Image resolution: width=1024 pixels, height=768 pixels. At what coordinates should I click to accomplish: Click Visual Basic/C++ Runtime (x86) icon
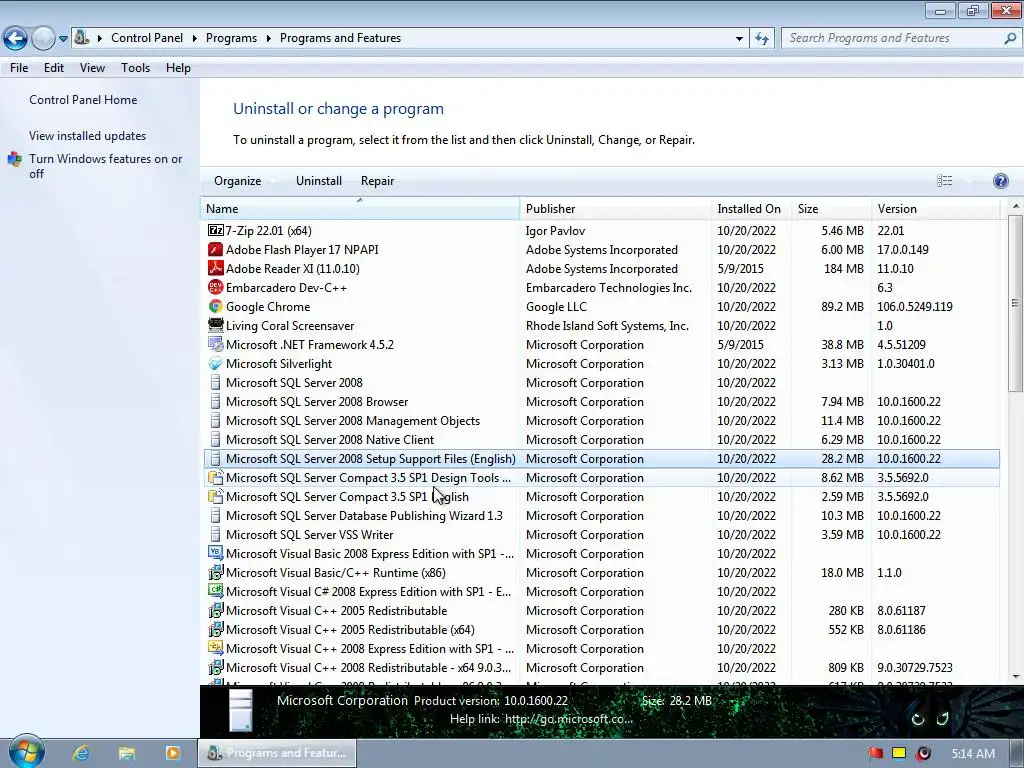click(x=216, y=573)
